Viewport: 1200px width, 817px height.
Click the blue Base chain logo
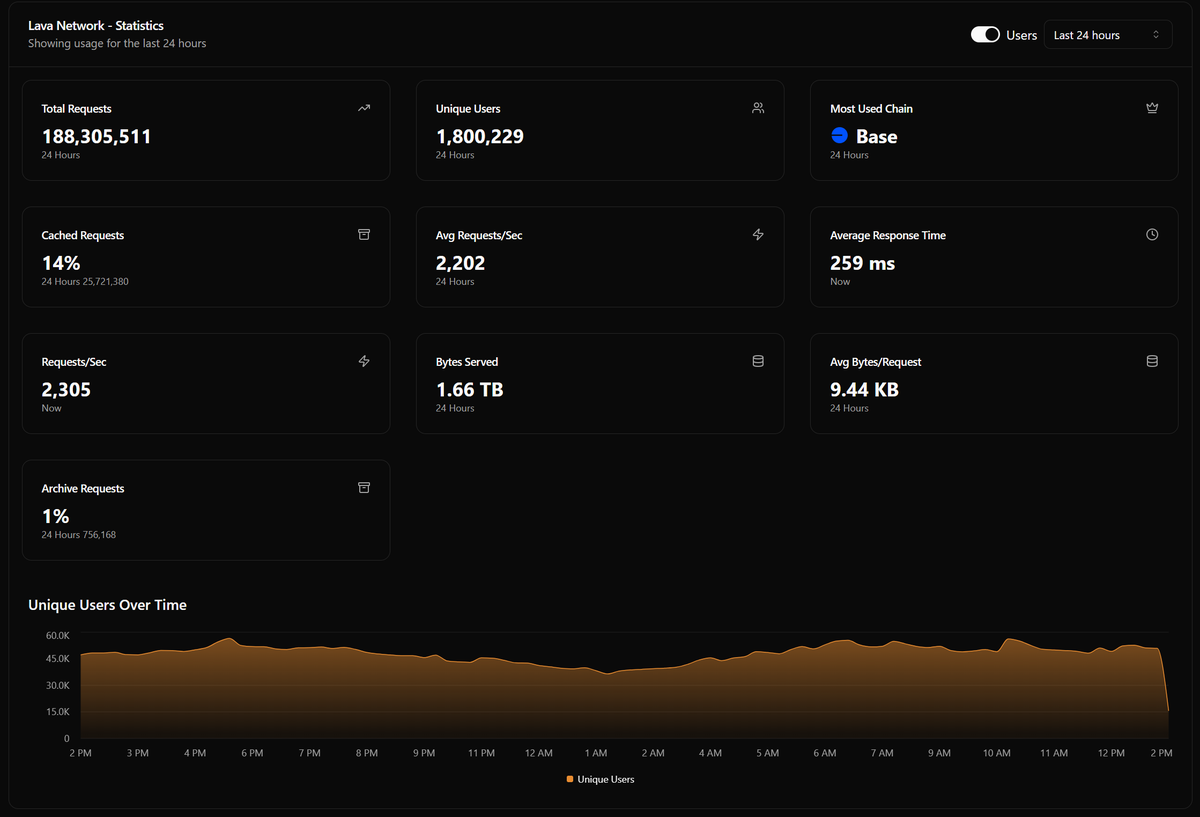pyautogui.click(x=840, y=136)
